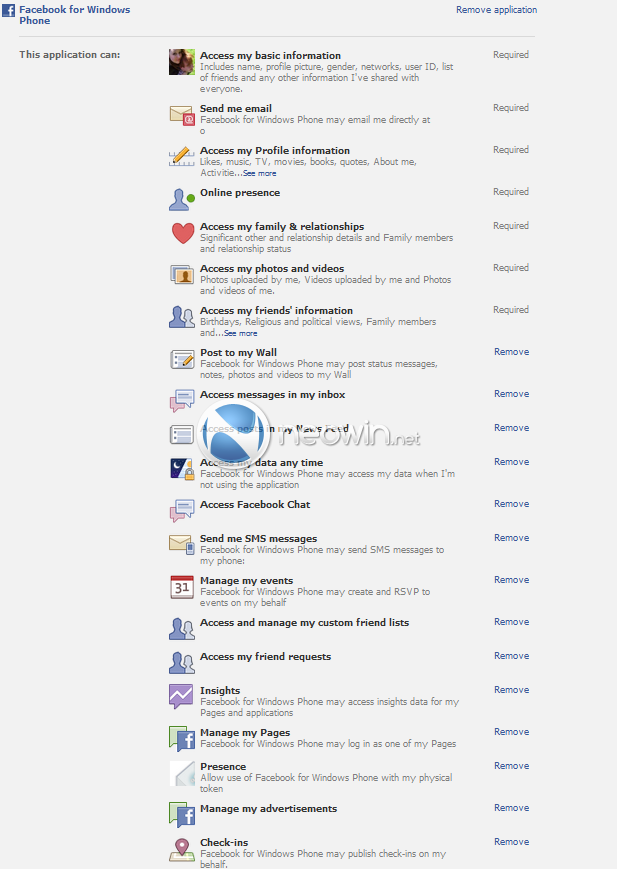This screenshot has width=617, height=869.
Task: Click the Manage my events heading
Action: point(246,581)
